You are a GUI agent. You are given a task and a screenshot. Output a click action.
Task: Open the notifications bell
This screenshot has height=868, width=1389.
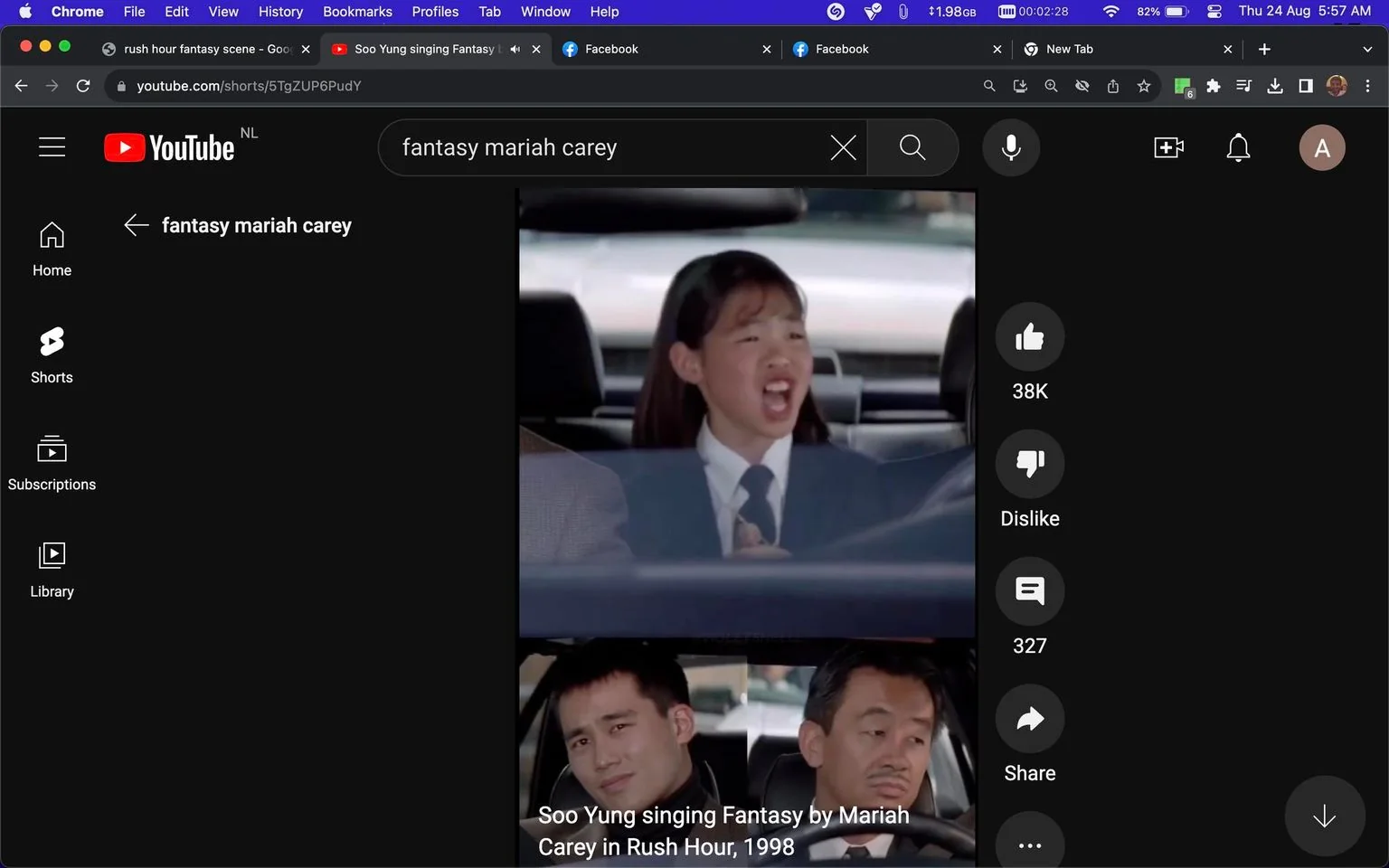point(1238,147)
